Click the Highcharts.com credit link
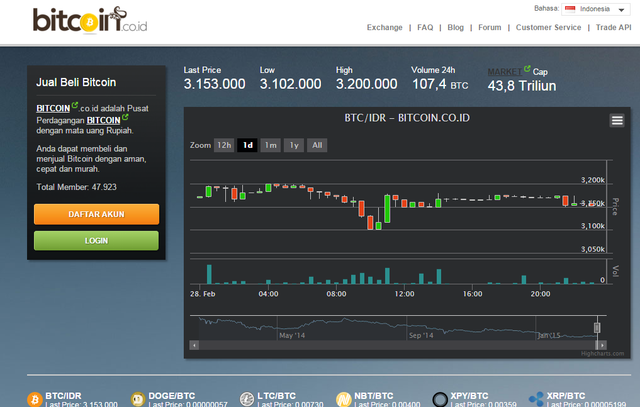The width and height of the screenshot is (640, 407). [x=602, y=354]
